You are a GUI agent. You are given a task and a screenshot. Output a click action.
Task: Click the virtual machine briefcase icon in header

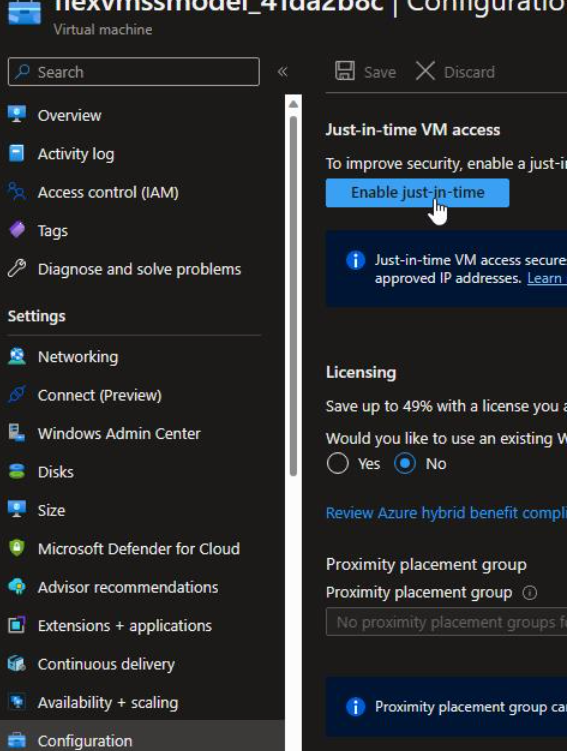click(24, 12)
